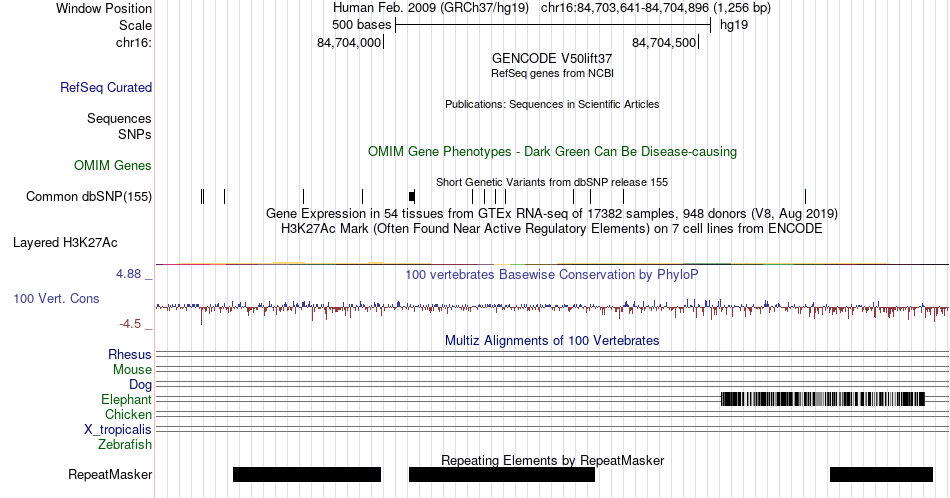Click the hg19 label beside the scale bar
Screen dimensions: 950x498
(x=734, y=25)
